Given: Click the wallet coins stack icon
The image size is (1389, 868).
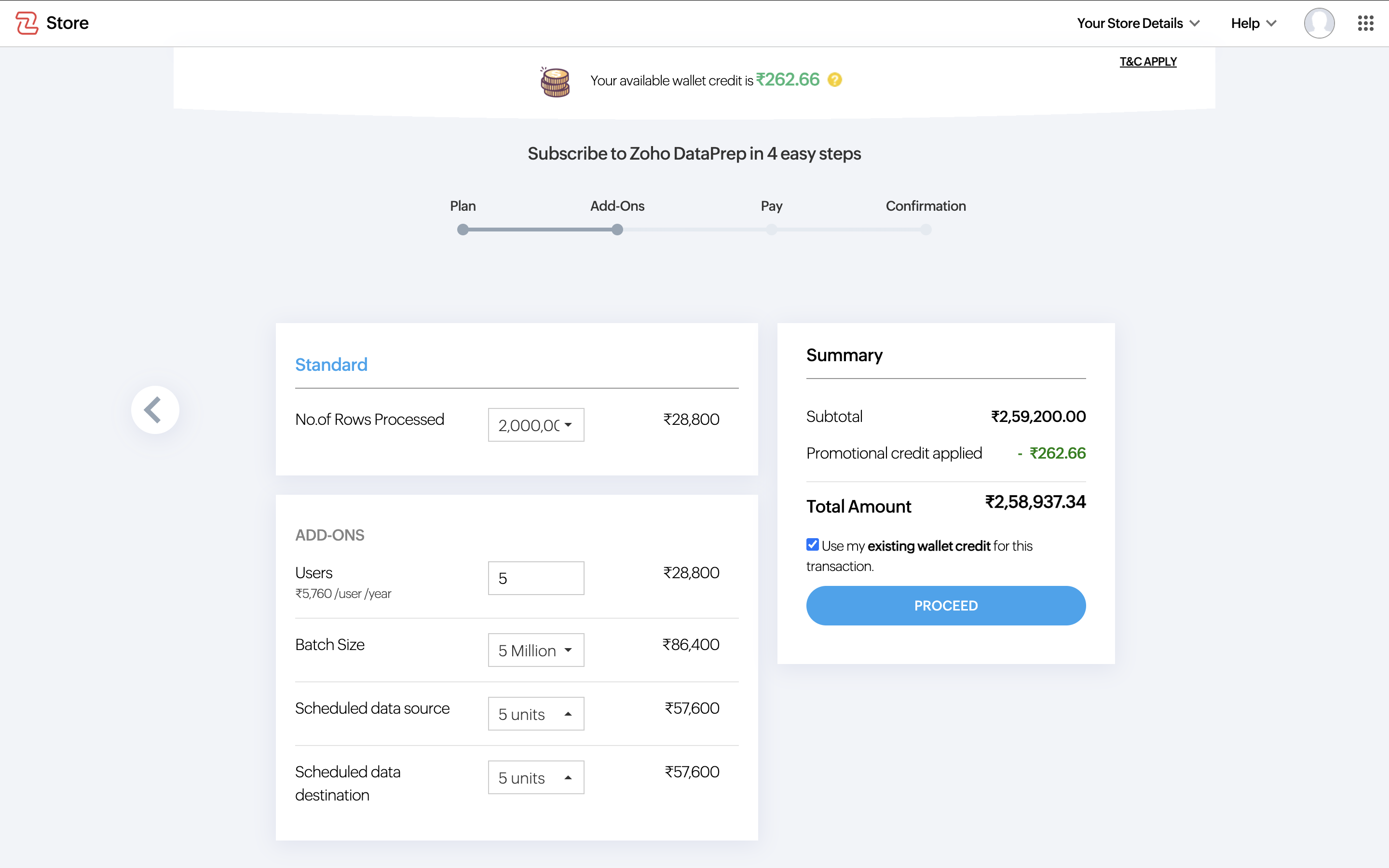Looking at the screenshot, I should coord(555,82).
